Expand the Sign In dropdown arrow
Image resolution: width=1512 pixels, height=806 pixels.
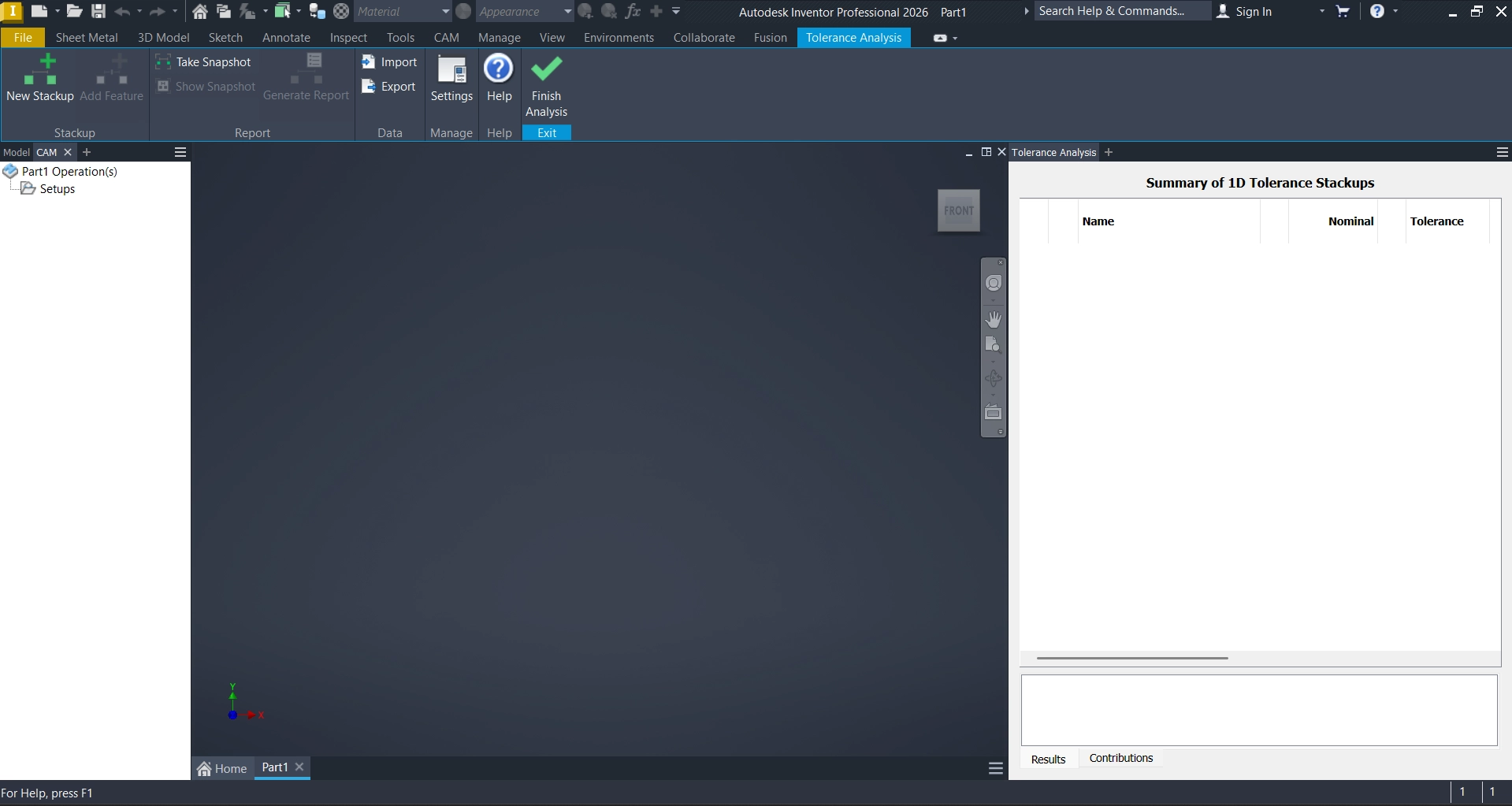point(1321,12)
